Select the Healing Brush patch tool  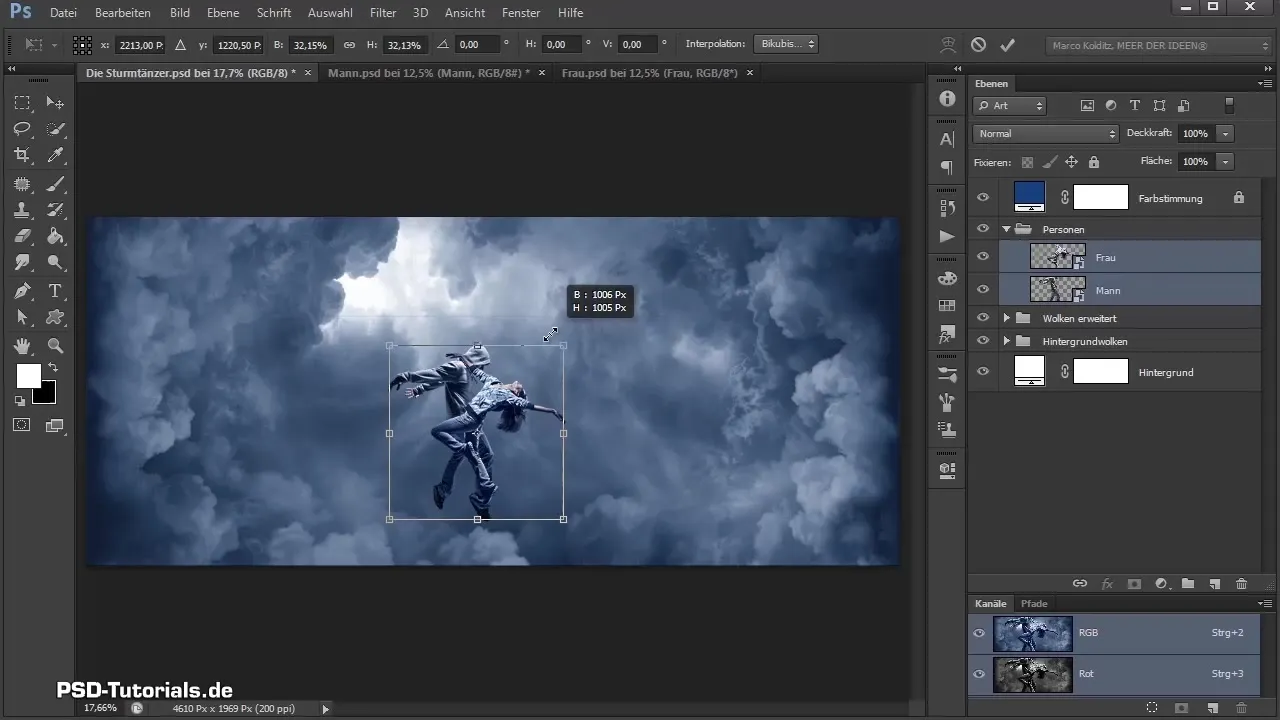click(22, 184)
